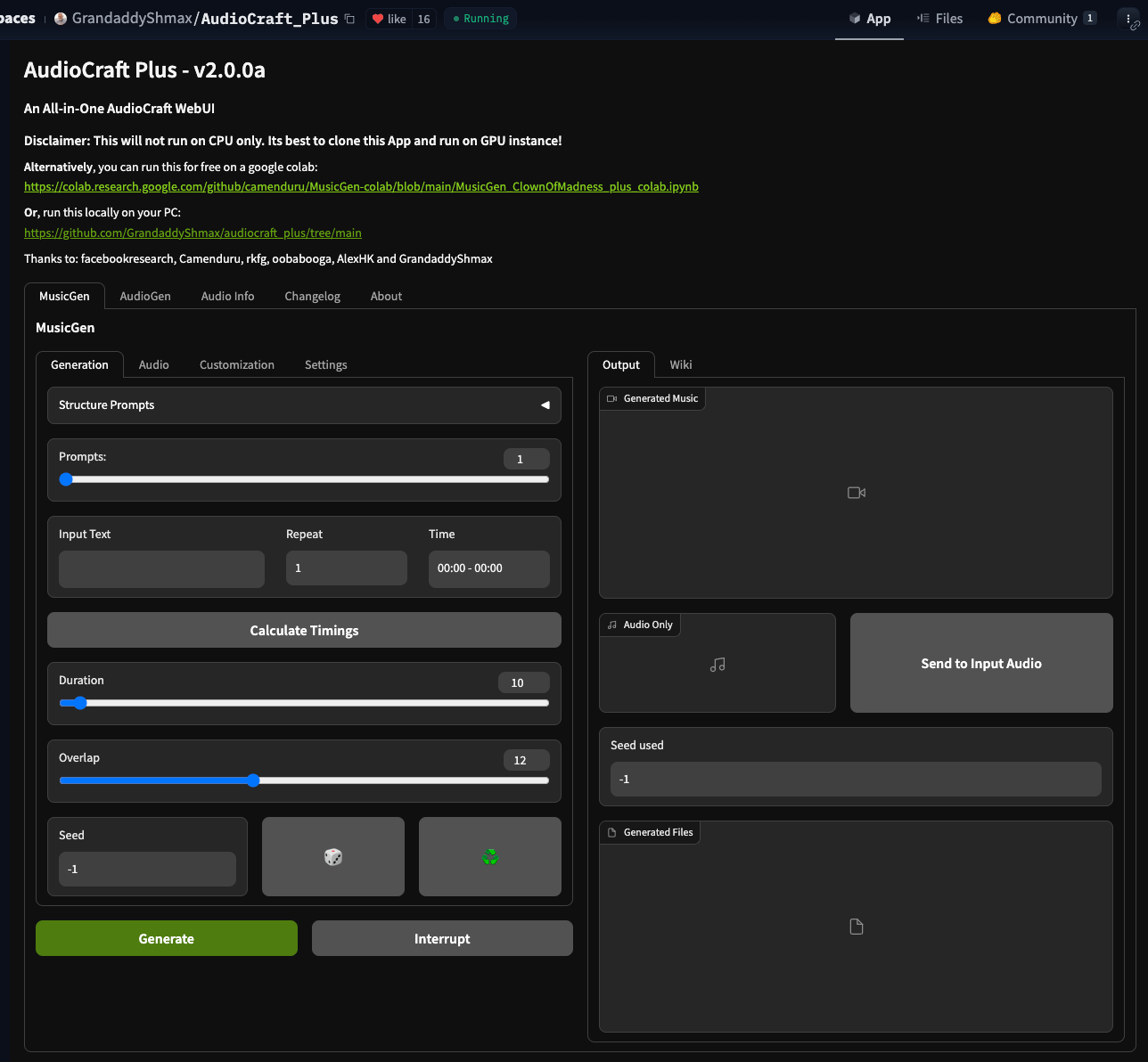Open the three-dot menu in header
The image size is (1148, 1062).
point(1128,19)
